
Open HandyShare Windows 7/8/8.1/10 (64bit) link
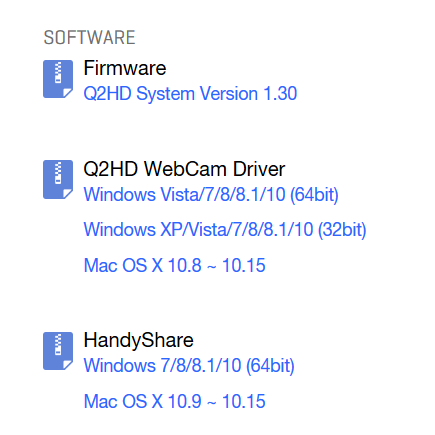click(x=189, y=366)
